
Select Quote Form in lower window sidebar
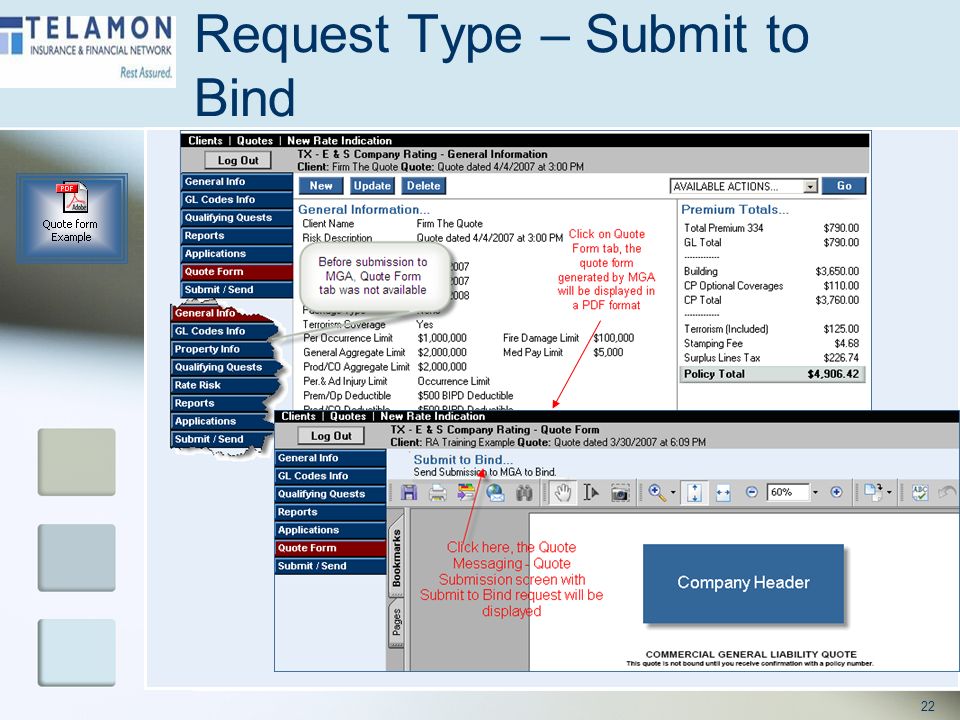click(x=330, y=548)
